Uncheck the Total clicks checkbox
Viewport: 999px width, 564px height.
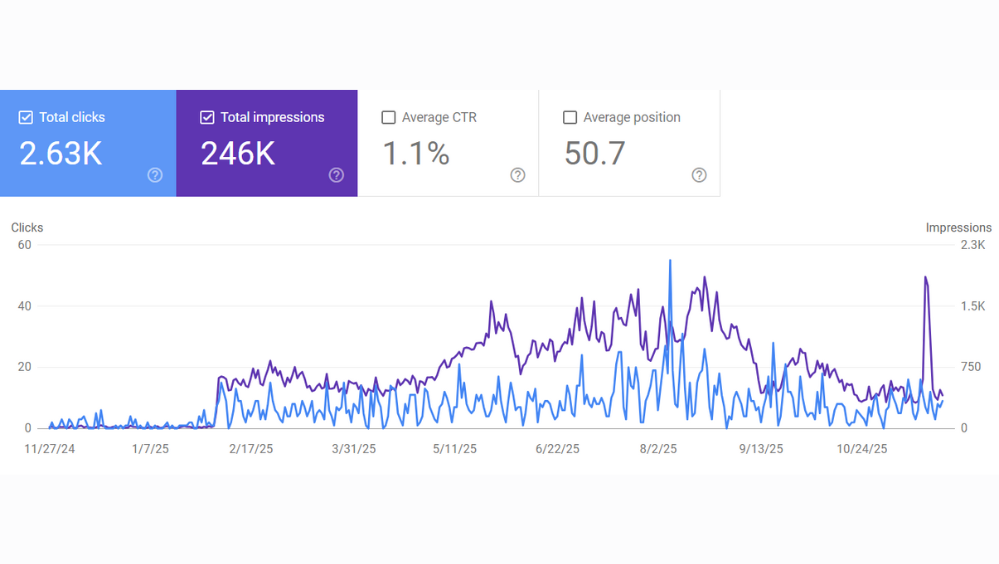[x=26, y=118]
